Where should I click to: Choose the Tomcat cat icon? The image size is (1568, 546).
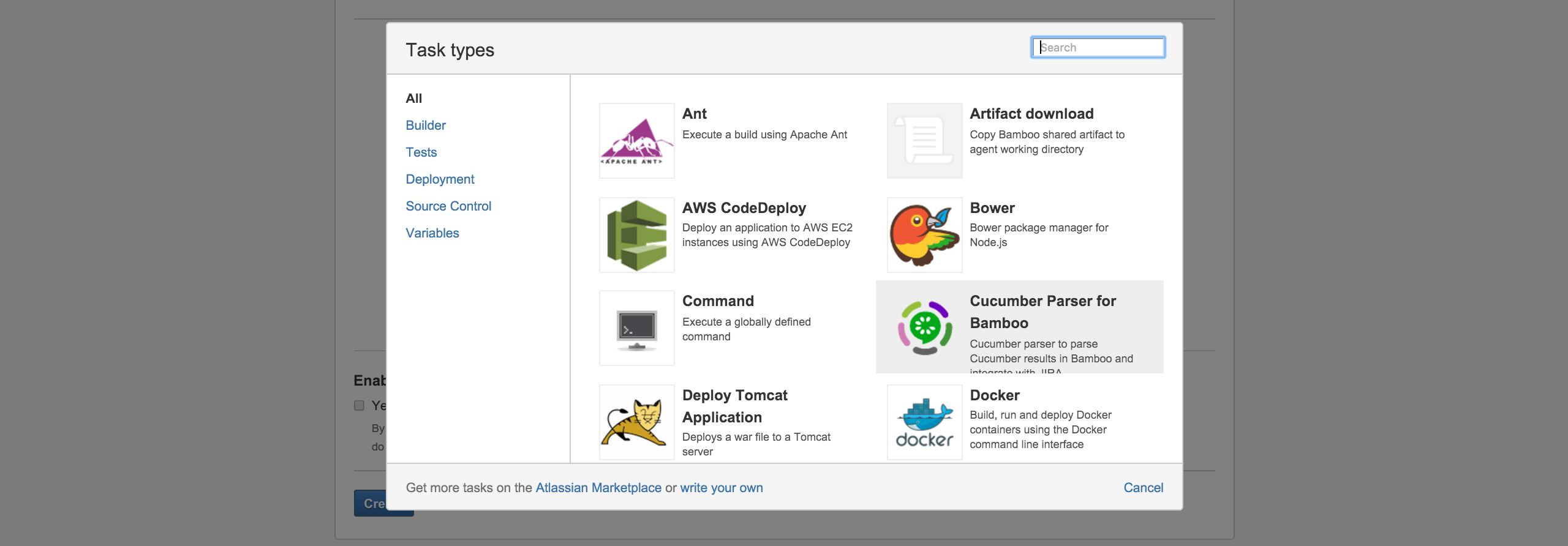coord(637,422)
